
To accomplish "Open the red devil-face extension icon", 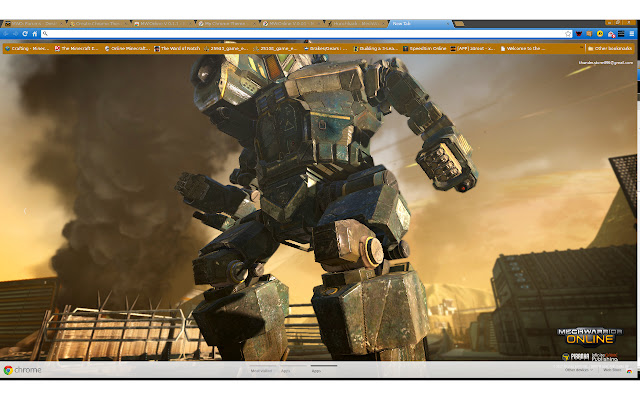I will [579, 34].
